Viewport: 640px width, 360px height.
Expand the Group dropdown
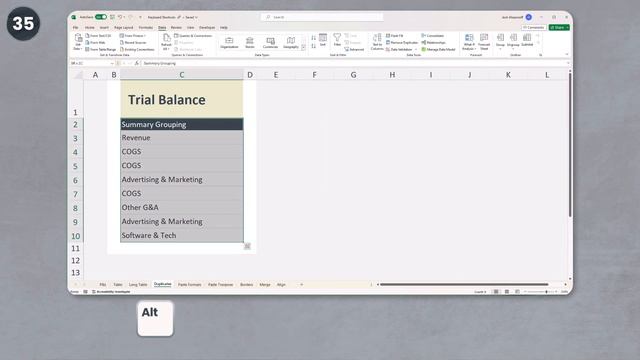pyautogui.click(x=500, y=49)
